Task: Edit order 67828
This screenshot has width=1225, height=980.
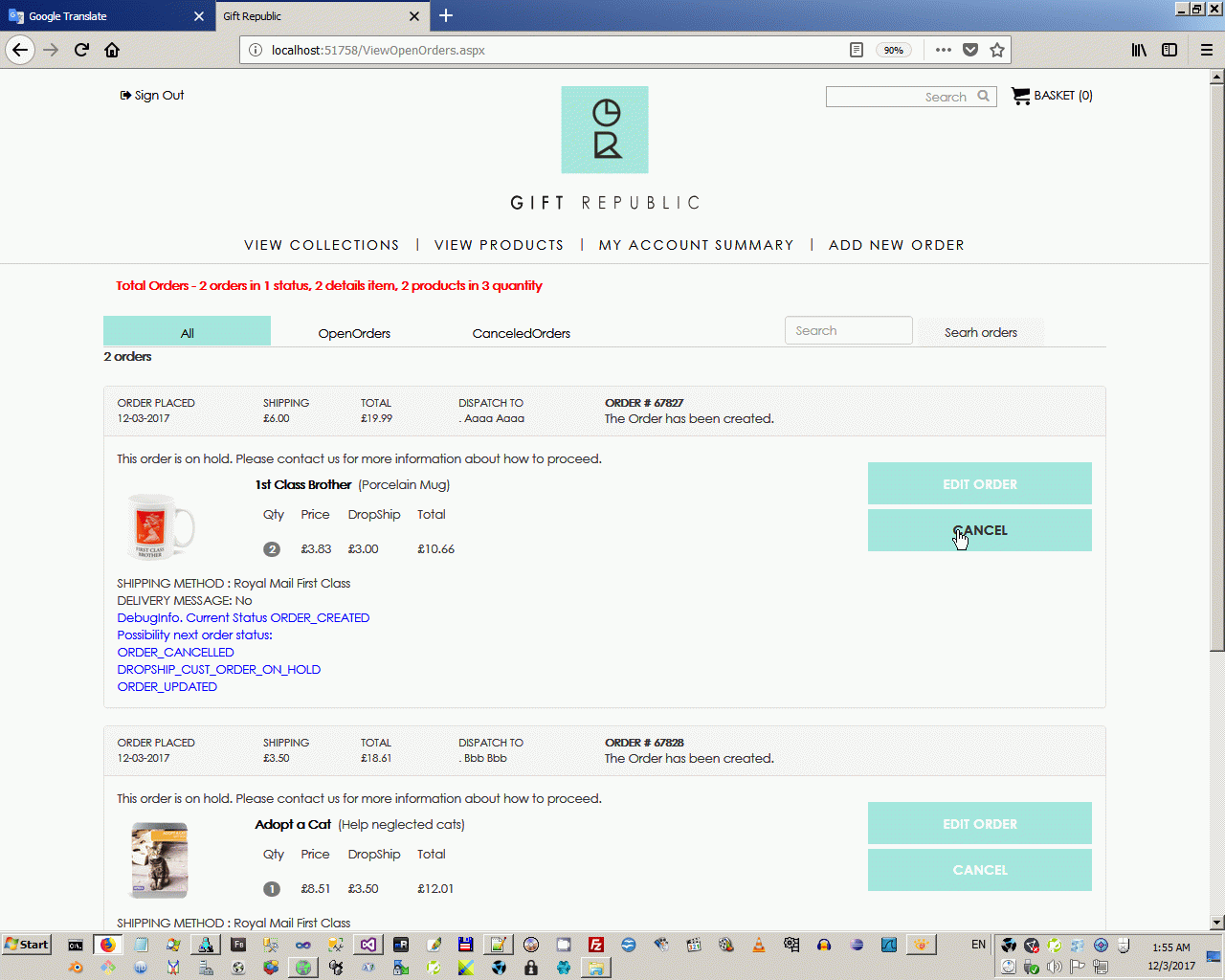Action: [x=980, y=823]
